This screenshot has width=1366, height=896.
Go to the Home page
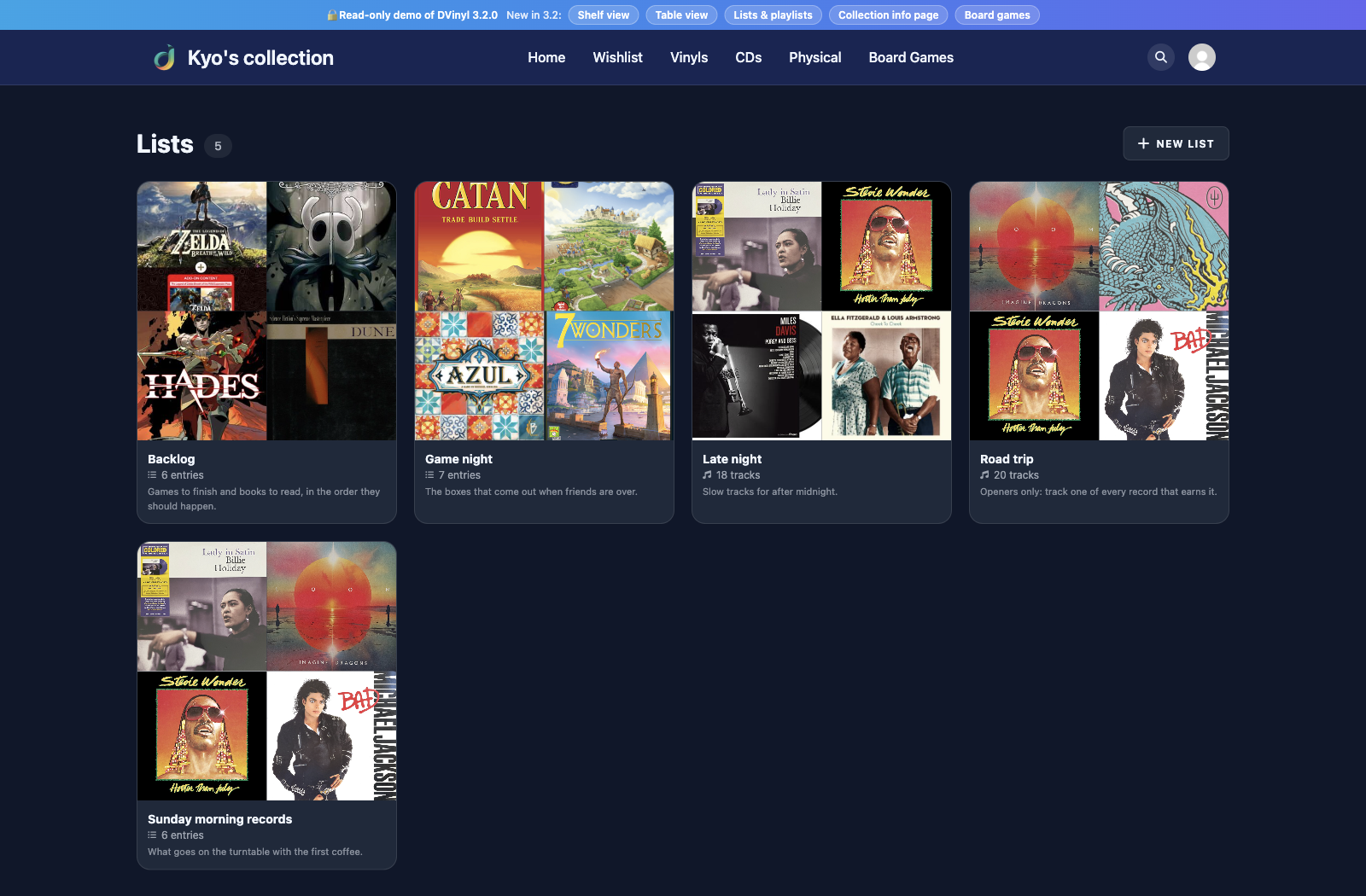(546, 57)
